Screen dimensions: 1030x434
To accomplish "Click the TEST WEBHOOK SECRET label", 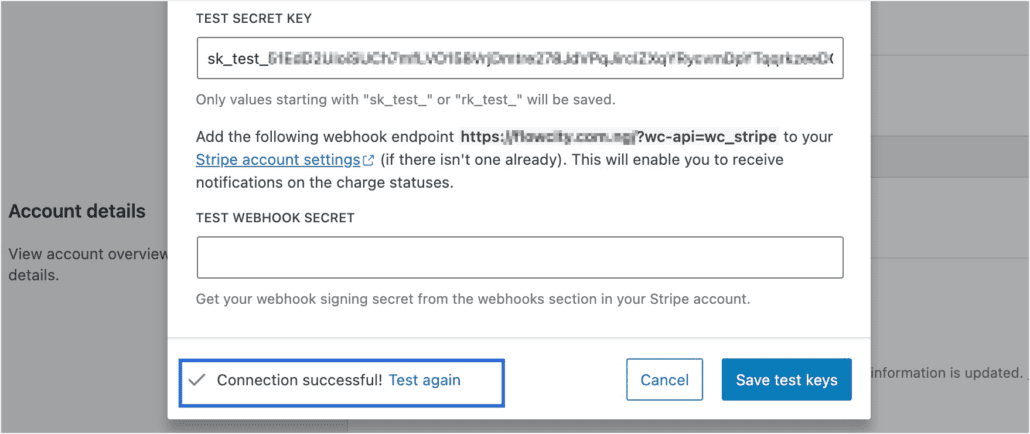I will click(275, 218).
